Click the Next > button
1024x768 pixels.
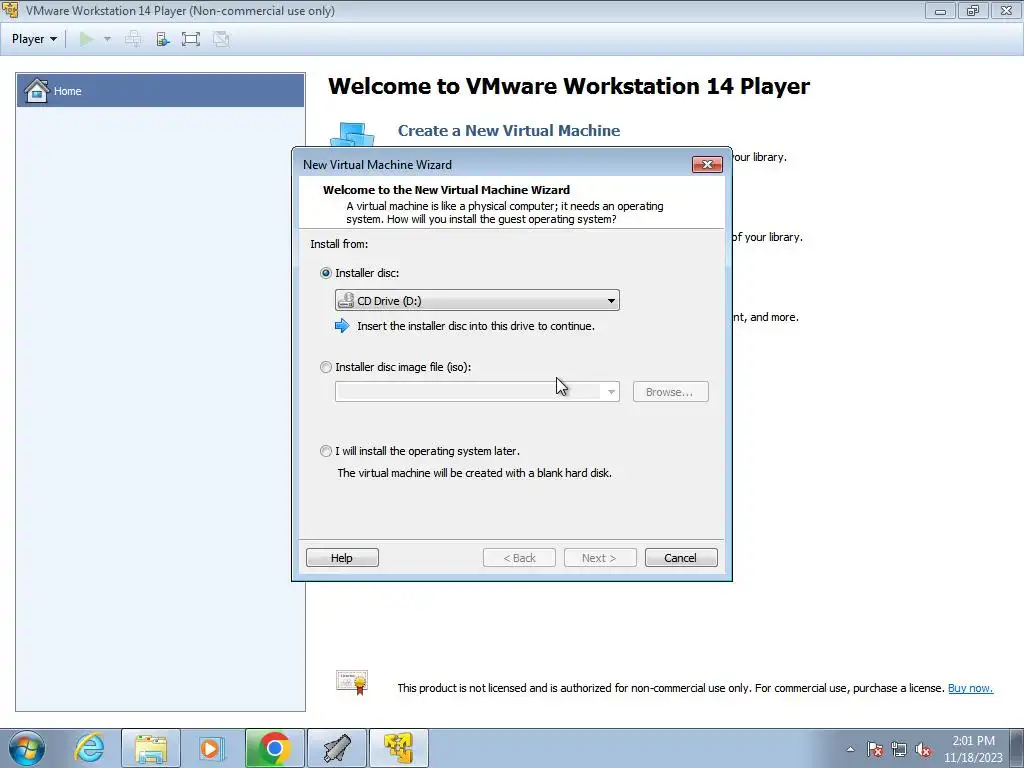pyautogui.click(x=600, y=558)
